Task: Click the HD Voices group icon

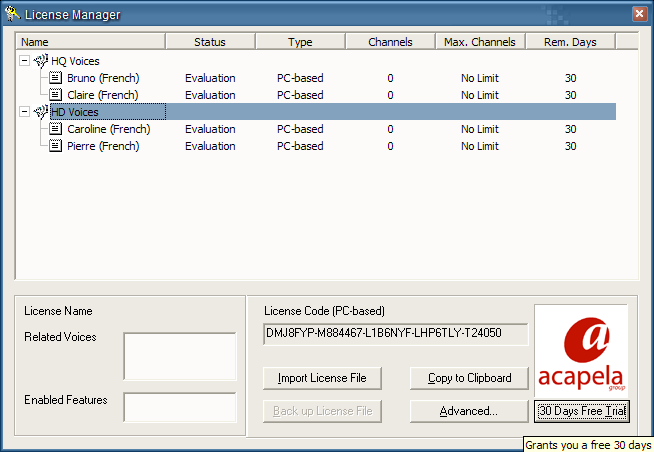Action: [41, 112]
